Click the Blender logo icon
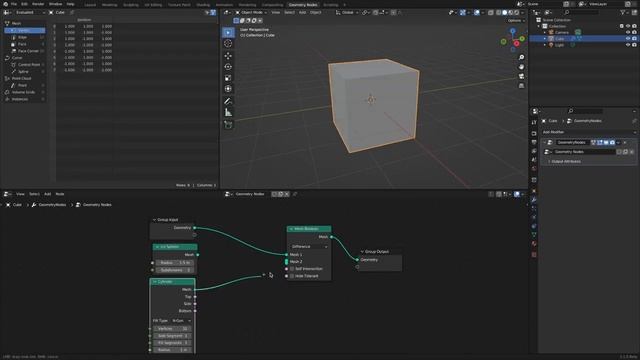 pos(5,4)
